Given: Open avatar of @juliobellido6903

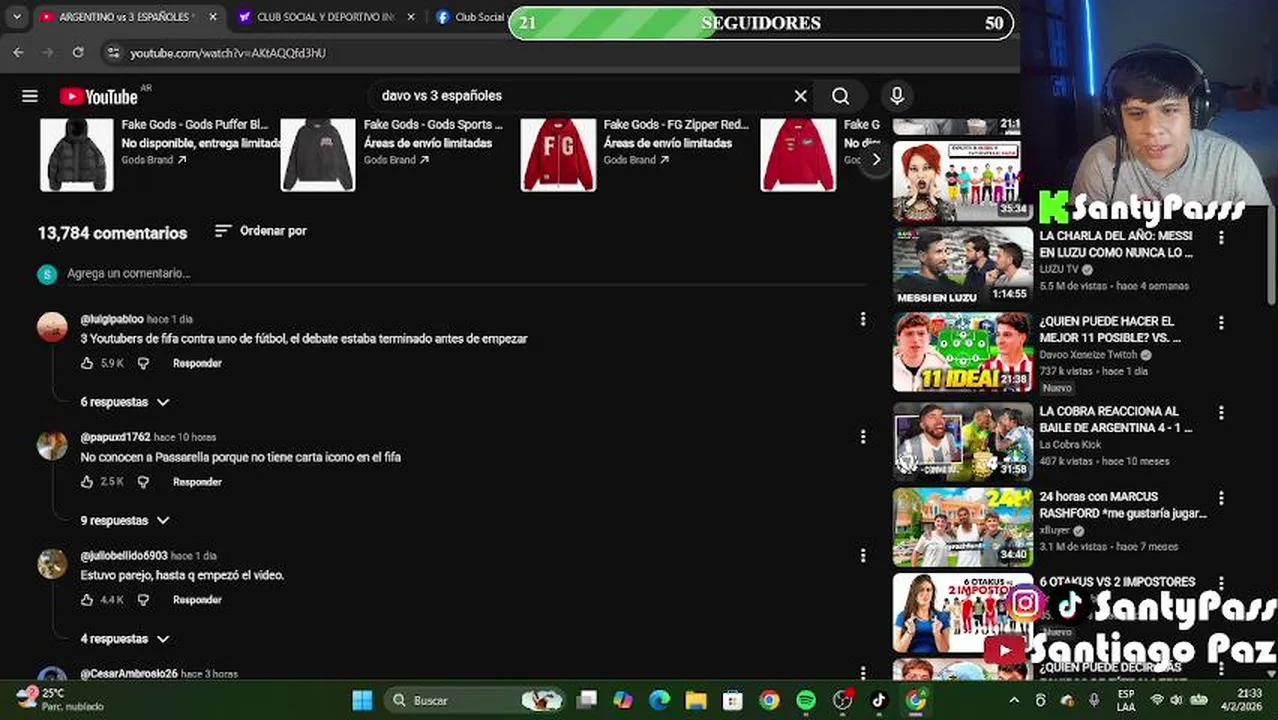Looking at the screenshot, I should click(x=52, y=564).
